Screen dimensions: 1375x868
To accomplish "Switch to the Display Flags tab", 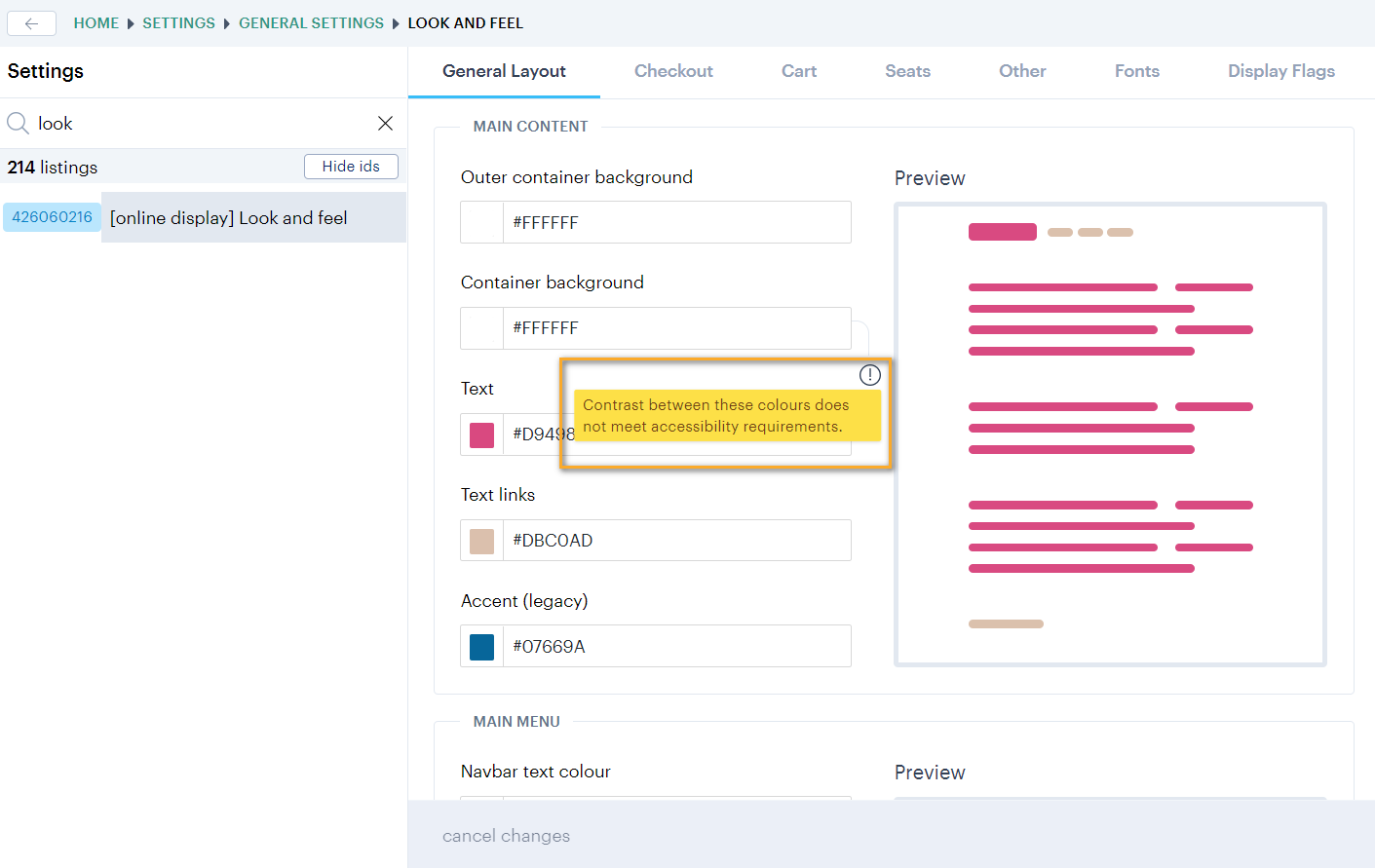I will point(1280,70).
